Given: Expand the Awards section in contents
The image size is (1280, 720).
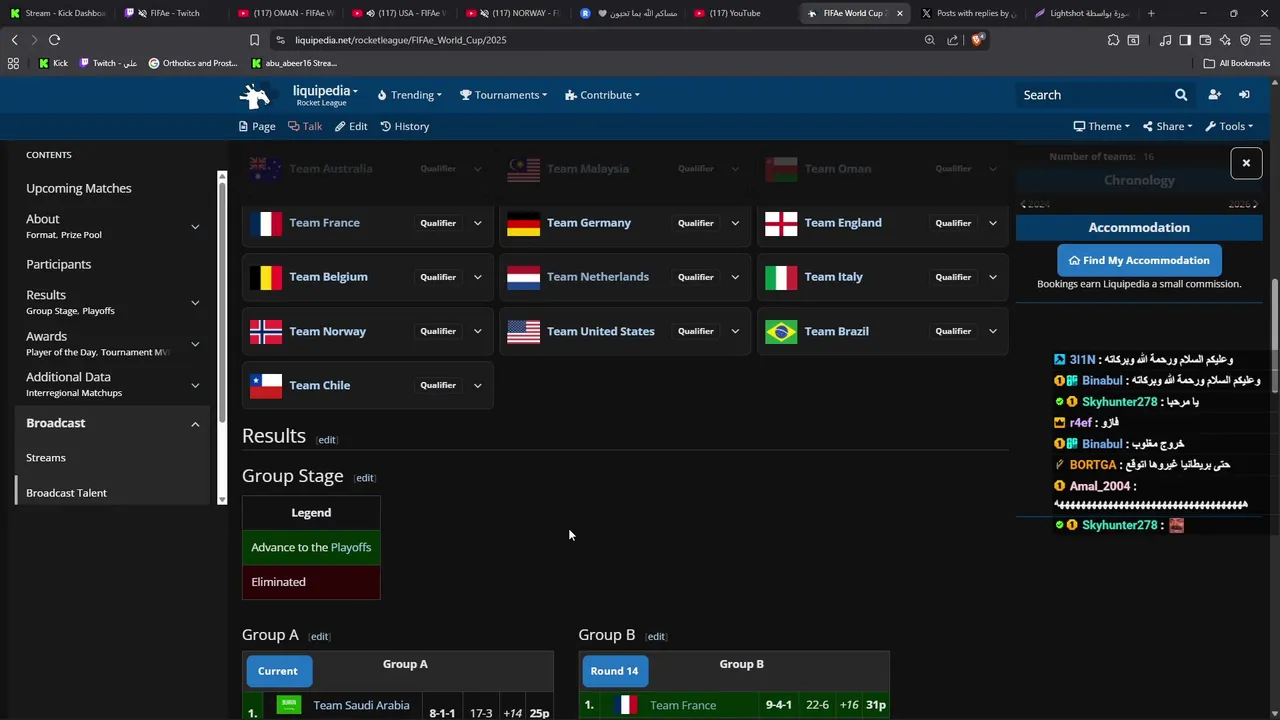Looking at the screenshot, I should pyautogui.click(x=195, y=344).
